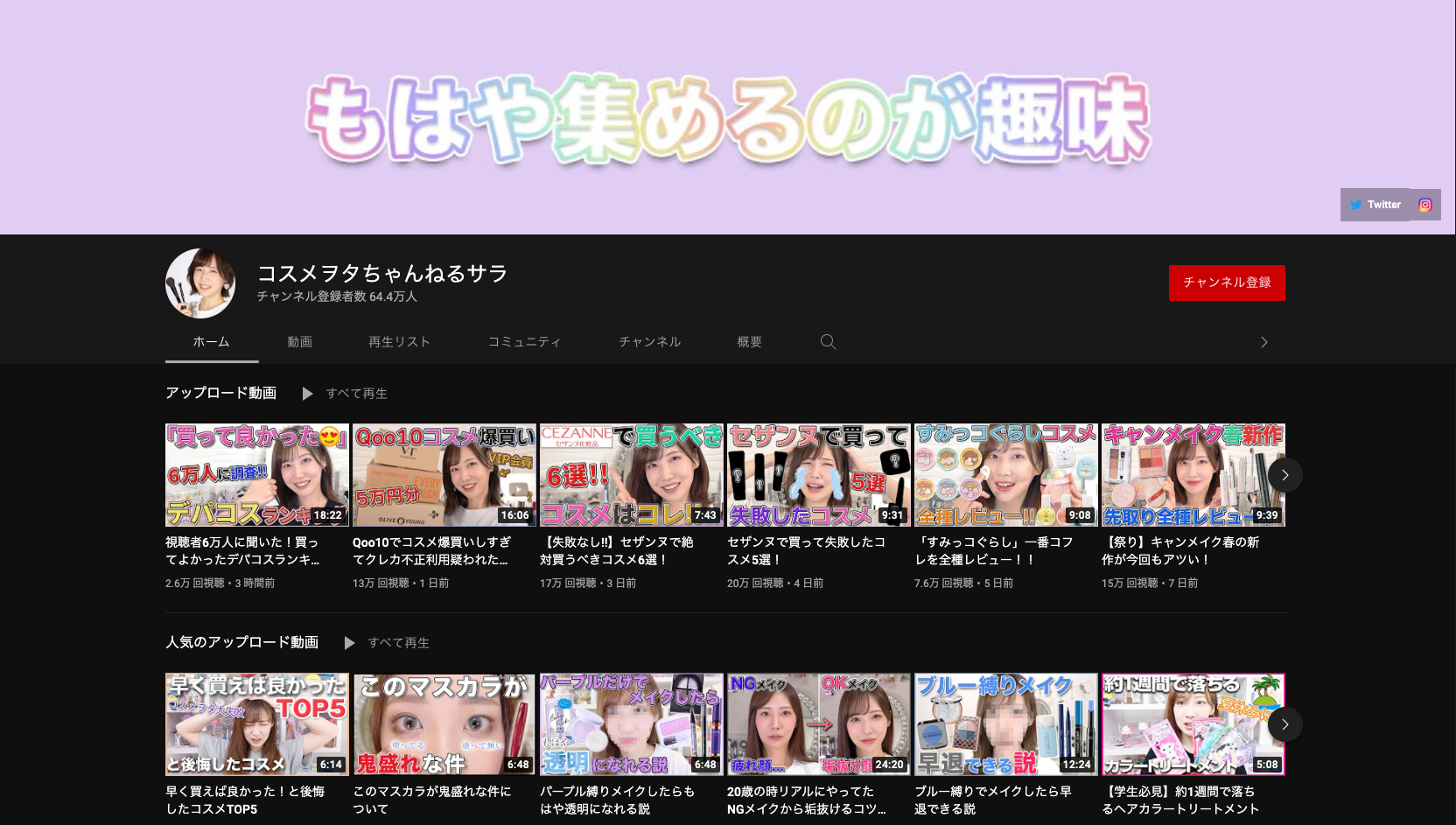Go to the チャンネル tab
This screenshot has width=1456, height=825.
pos(650,342)
